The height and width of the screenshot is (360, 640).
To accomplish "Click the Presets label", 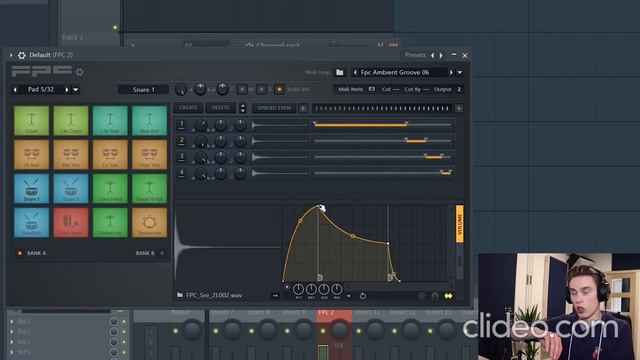I will [x=415, y=55].
